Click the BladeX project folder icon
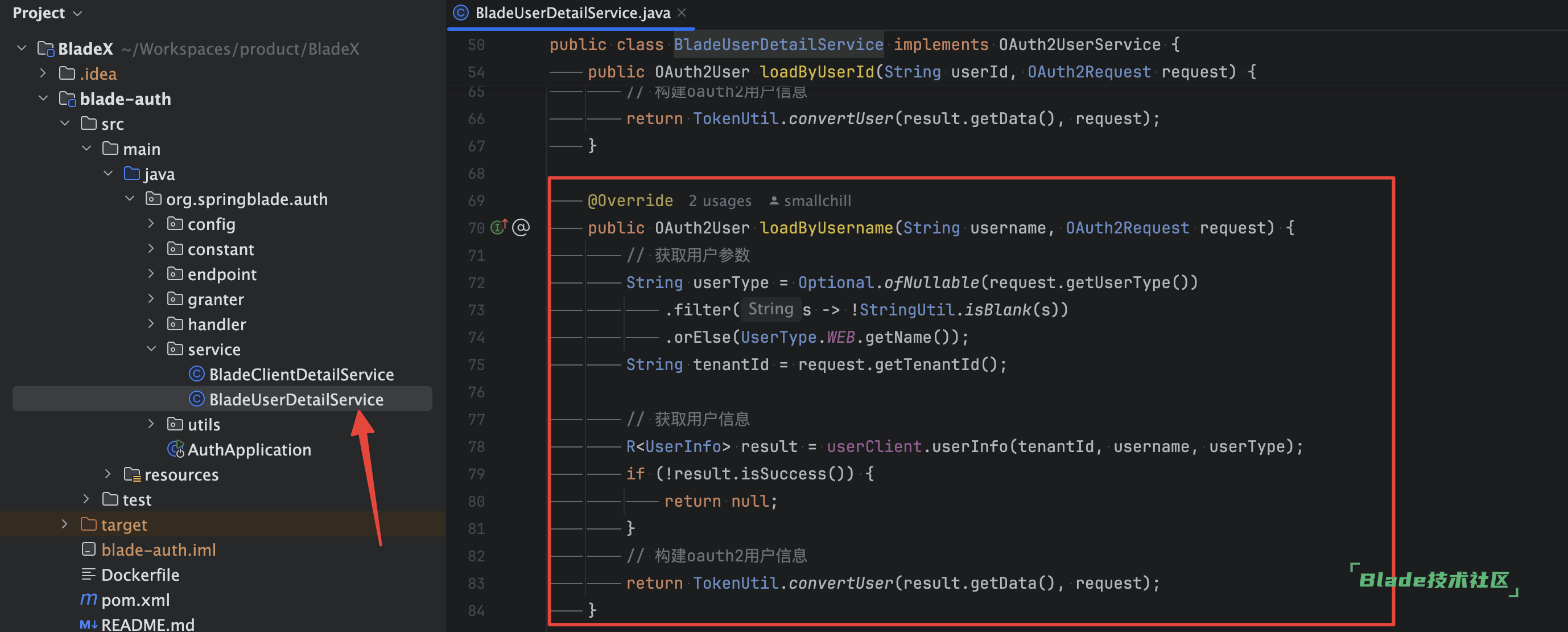1568x632 pixels. pyautogui.click(x=46, y=48)
